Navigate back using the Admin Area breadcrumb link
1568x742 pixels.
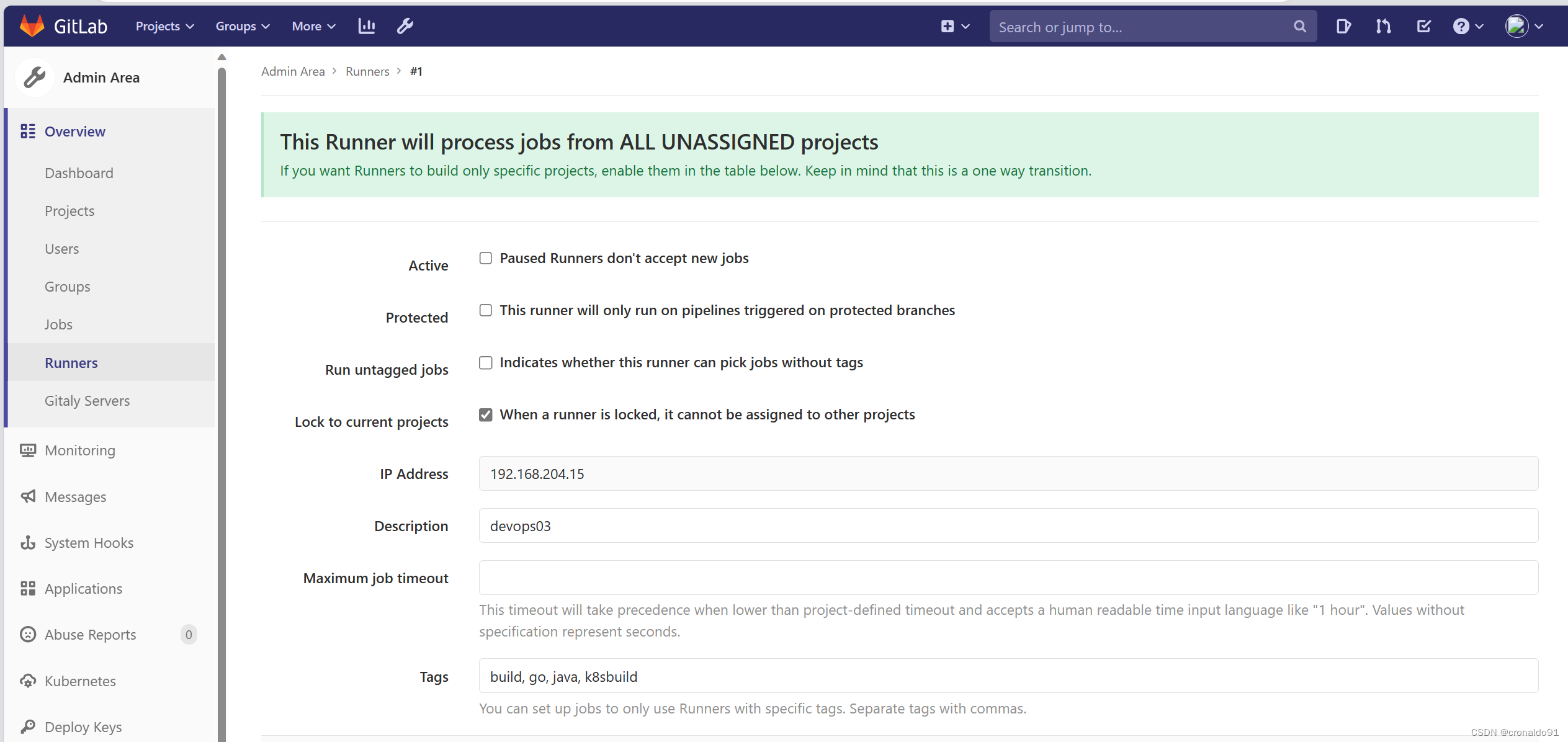[x=293, y=71]
